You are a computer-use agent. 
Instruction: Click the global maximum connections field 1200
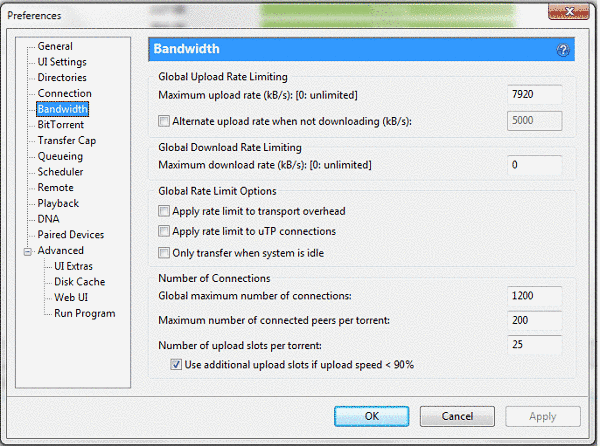[x=535, y=296]
